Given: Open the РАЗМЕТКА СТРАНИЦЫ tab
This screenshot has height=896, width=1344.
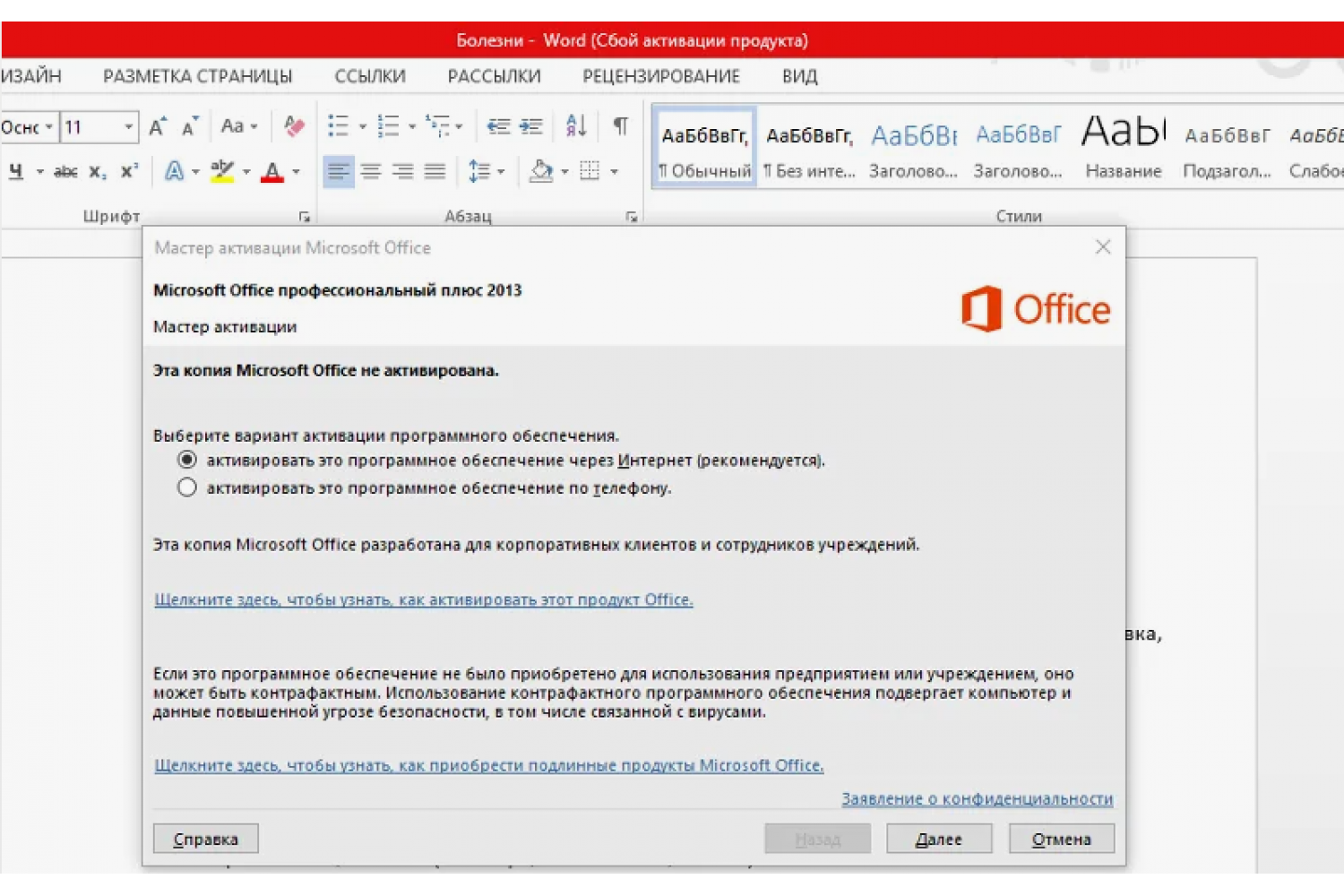Looking at the screenshot, I should tap(197, 76).
